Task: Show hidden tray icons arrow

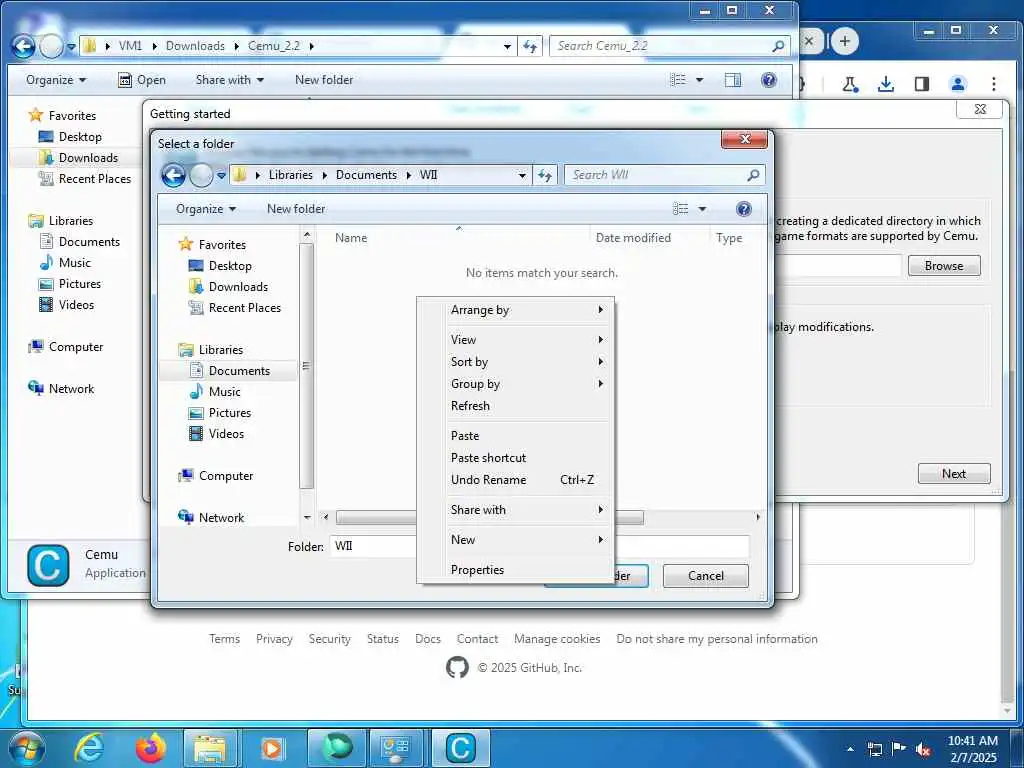Action: [850, 749]
